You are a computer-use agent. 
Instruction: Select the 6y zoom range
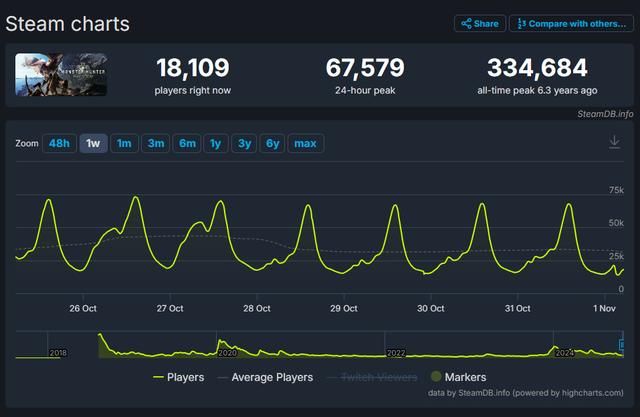click(272, 144)
